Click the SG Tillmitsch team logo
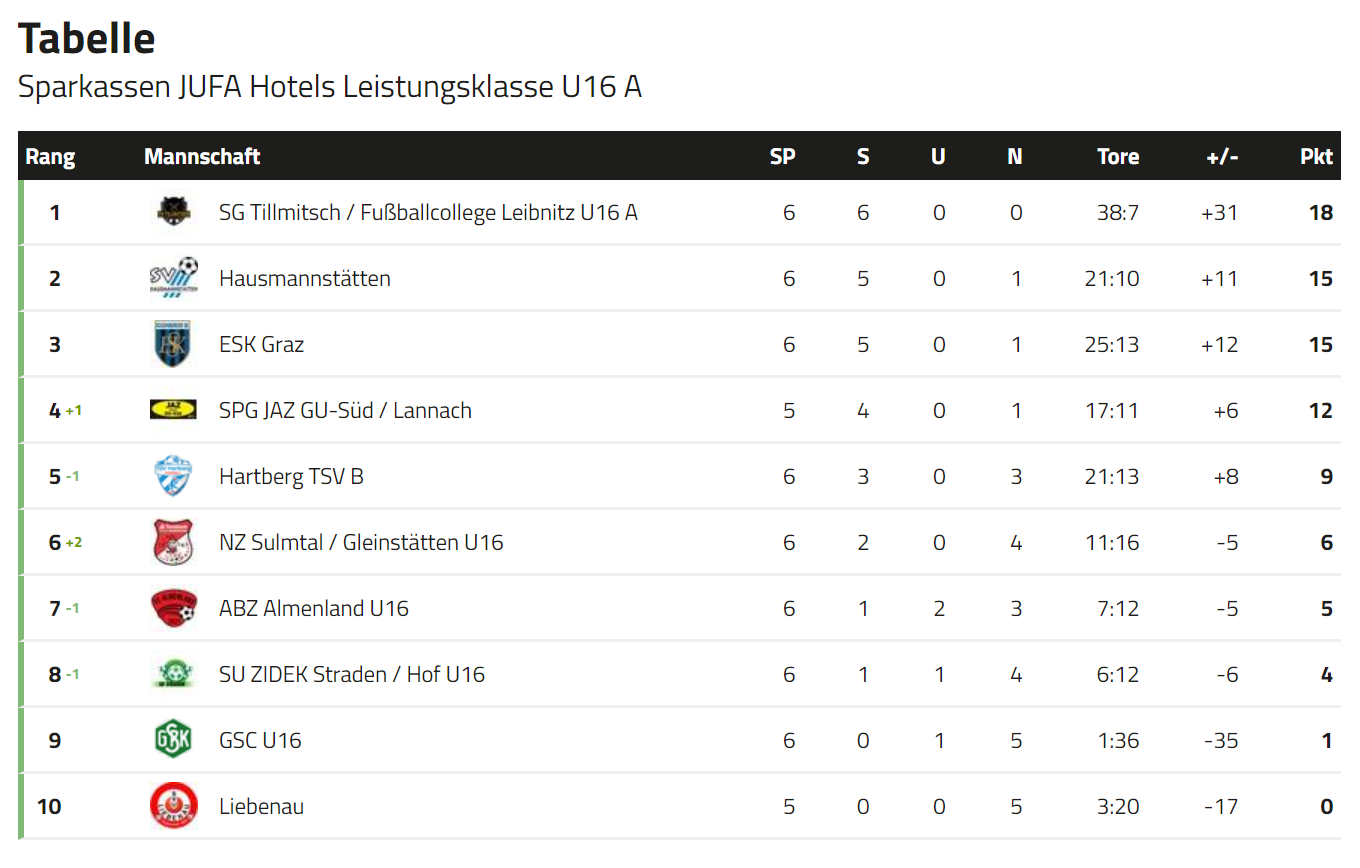This screenshot has height=868, width=1360. coord(173,212)
